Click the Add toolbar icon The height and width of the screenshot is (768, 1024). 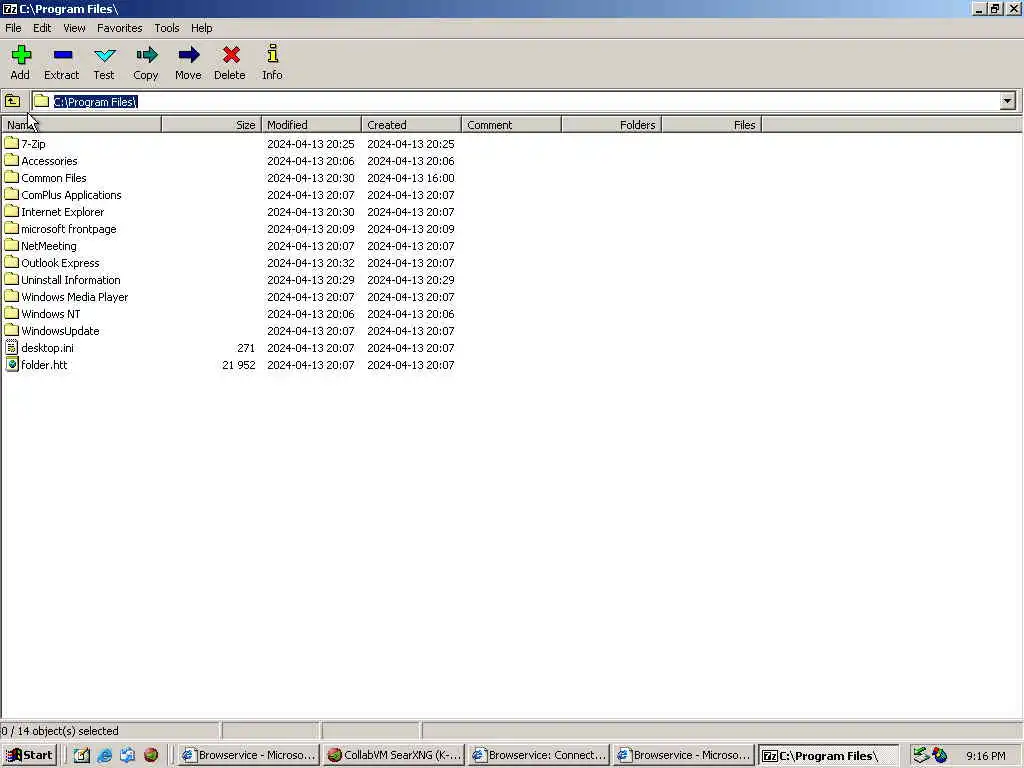pos(21,55)
